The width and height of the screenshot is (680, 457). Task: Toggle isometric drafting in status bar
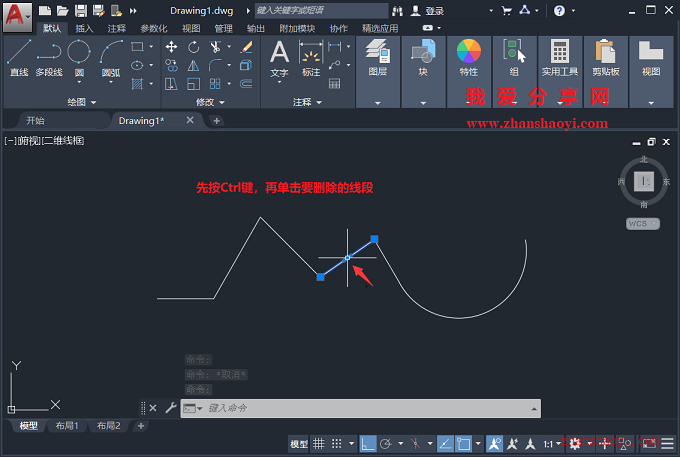click(415, 444)
